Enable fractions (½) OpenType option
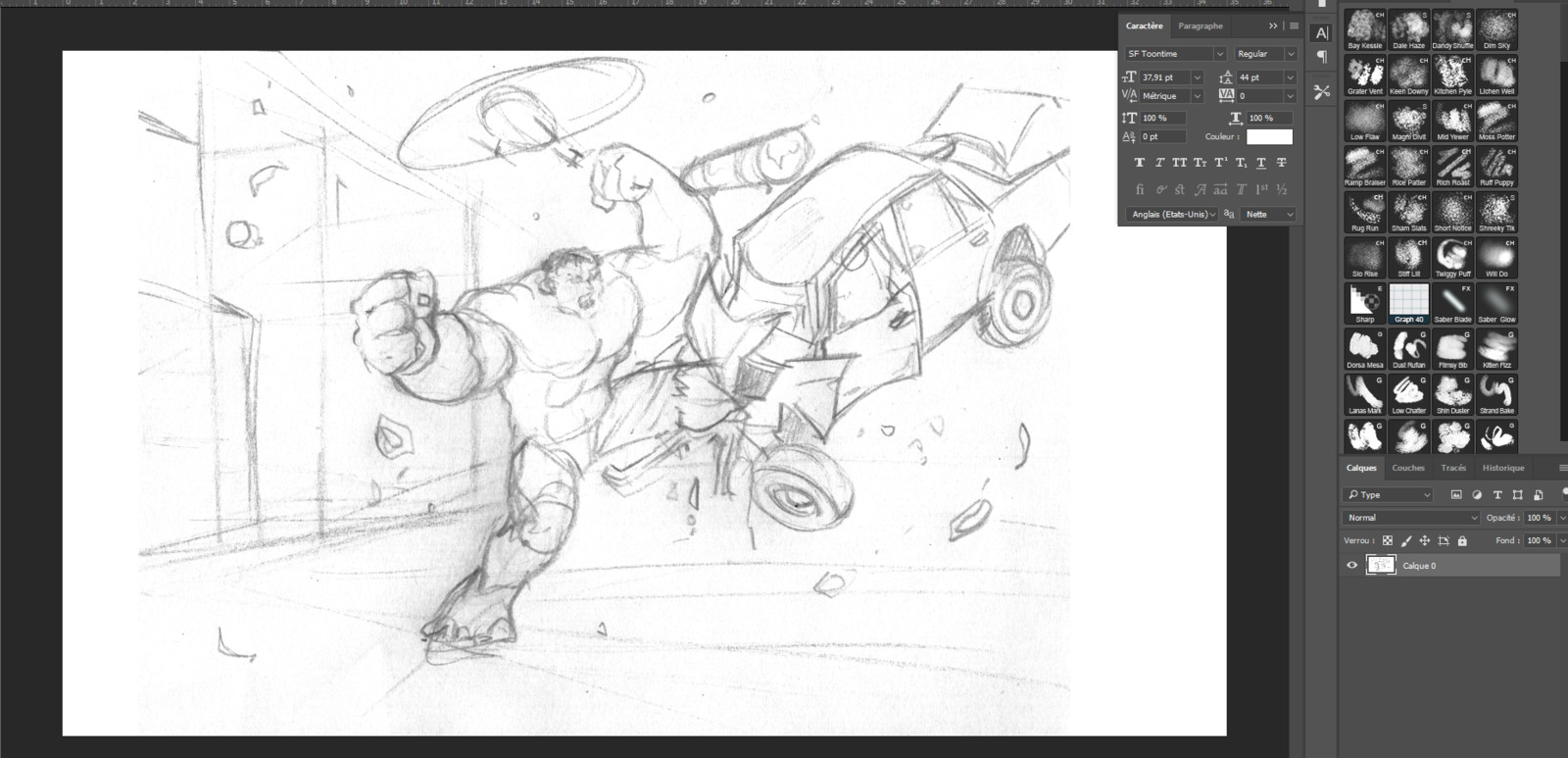Image resolution: width=1568 pixels, height=758 pixels. click(x=1282, y=189)
